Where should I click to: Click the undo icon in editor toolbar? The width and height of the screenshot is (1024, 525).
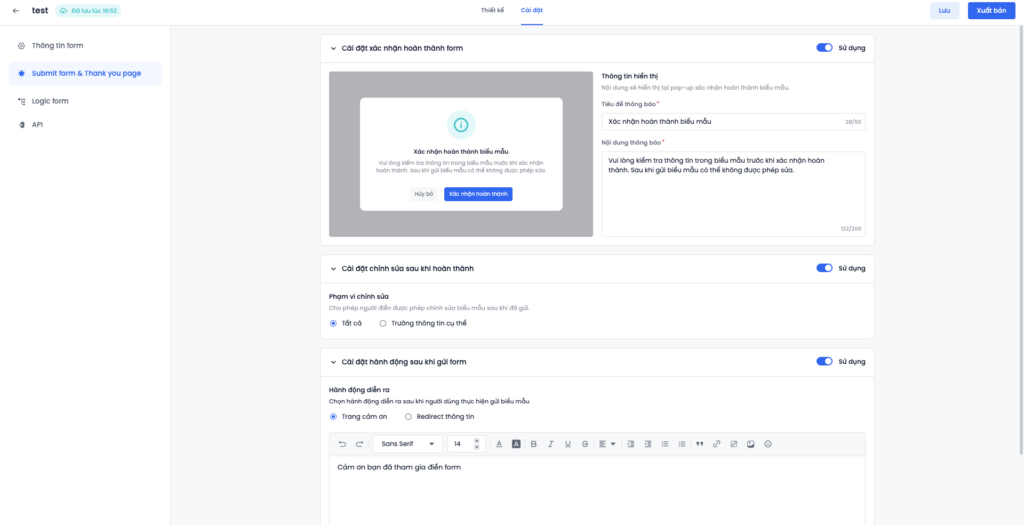pyautogui.click(x=343, y=444)
